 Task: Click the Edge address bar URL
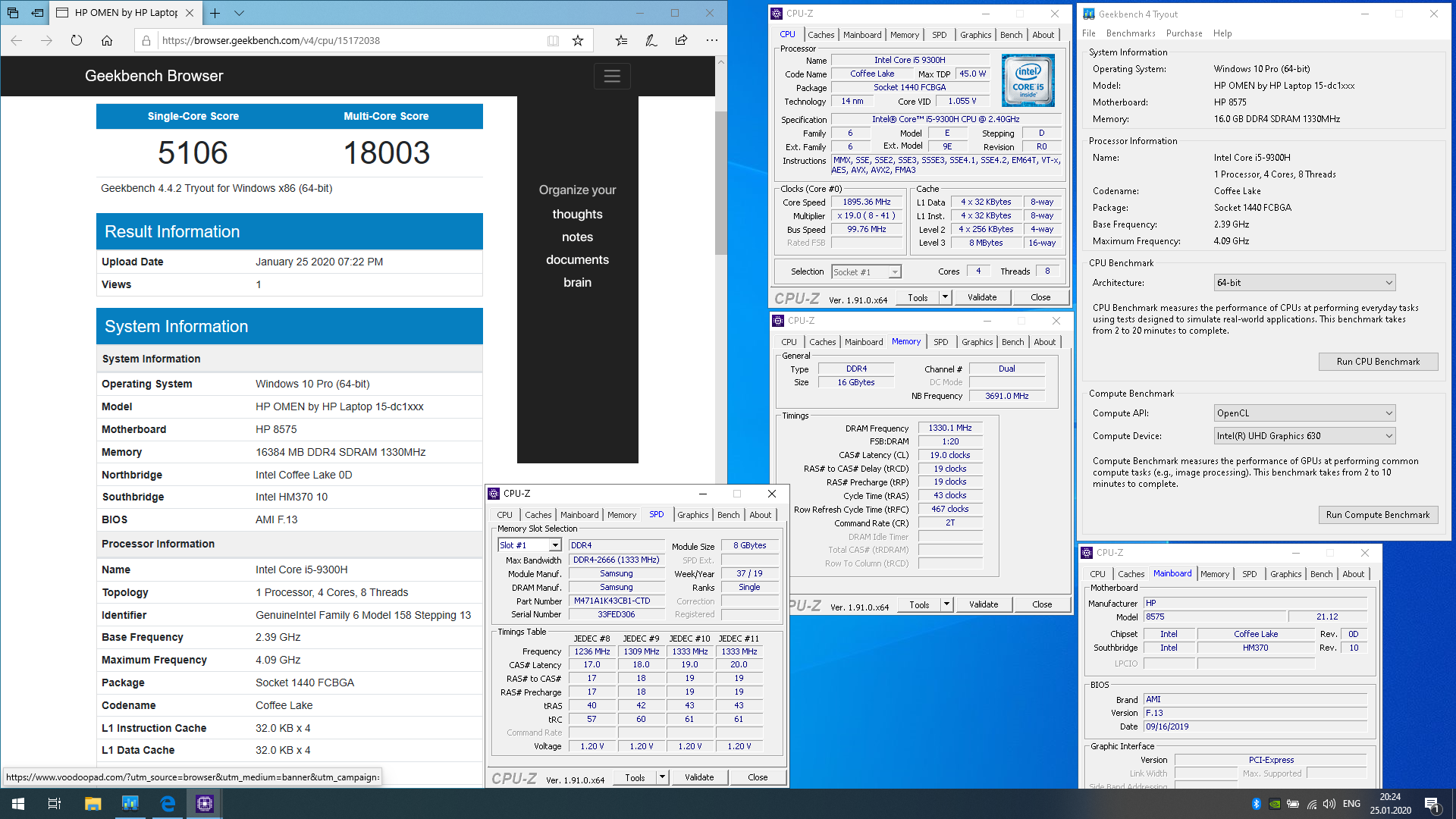tap(271, 41)
